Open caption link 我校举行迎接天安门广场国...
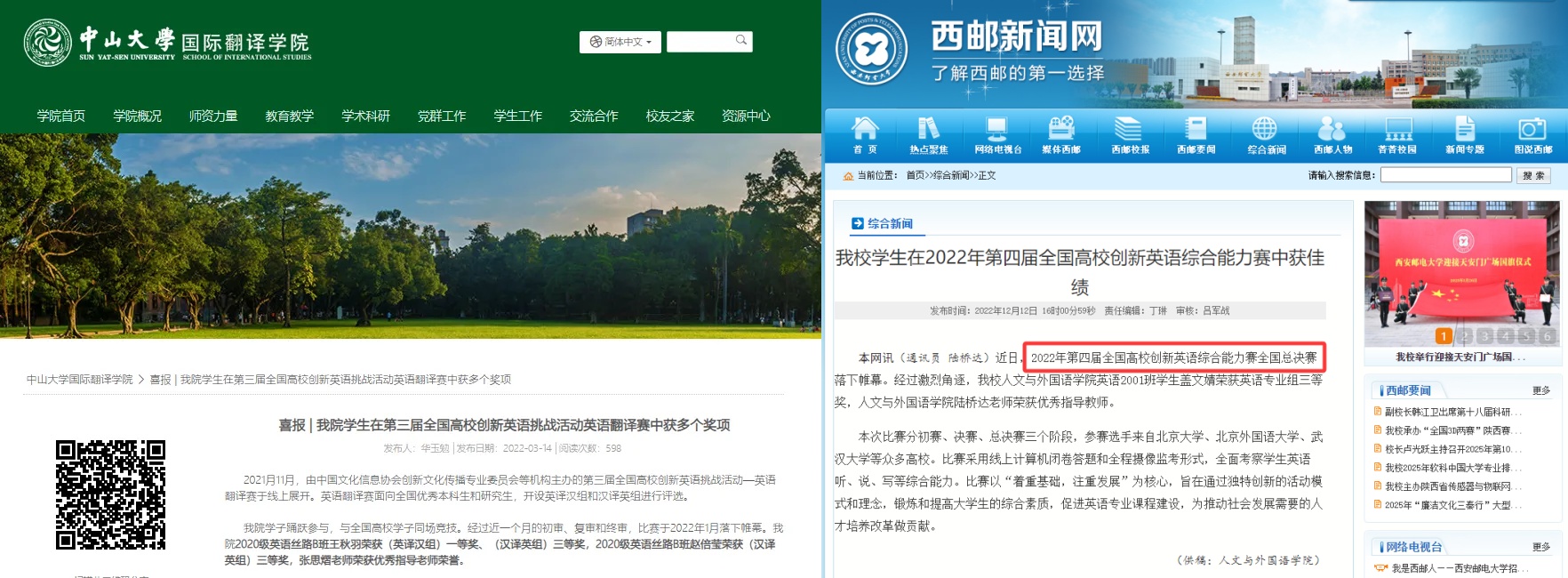Screen dimensions: 1568x578 (1460, 357)
